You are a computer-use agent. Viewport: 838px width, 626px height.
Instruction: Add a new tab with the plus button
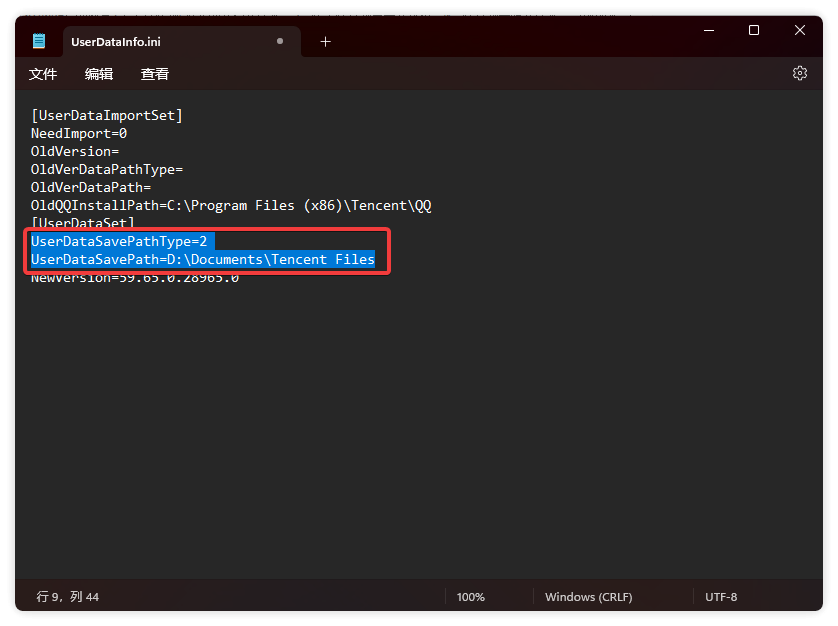coord(325,42)
